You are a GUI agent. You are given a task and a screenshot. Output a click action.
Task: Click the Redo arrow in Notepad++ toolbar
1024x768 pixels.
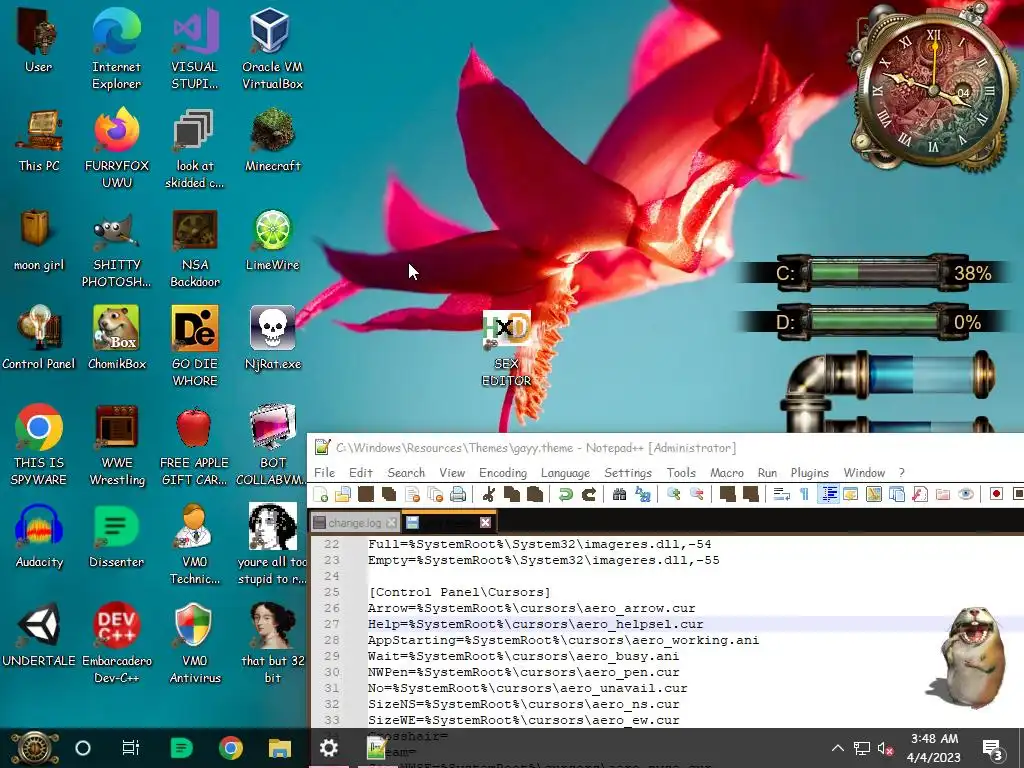588,494
